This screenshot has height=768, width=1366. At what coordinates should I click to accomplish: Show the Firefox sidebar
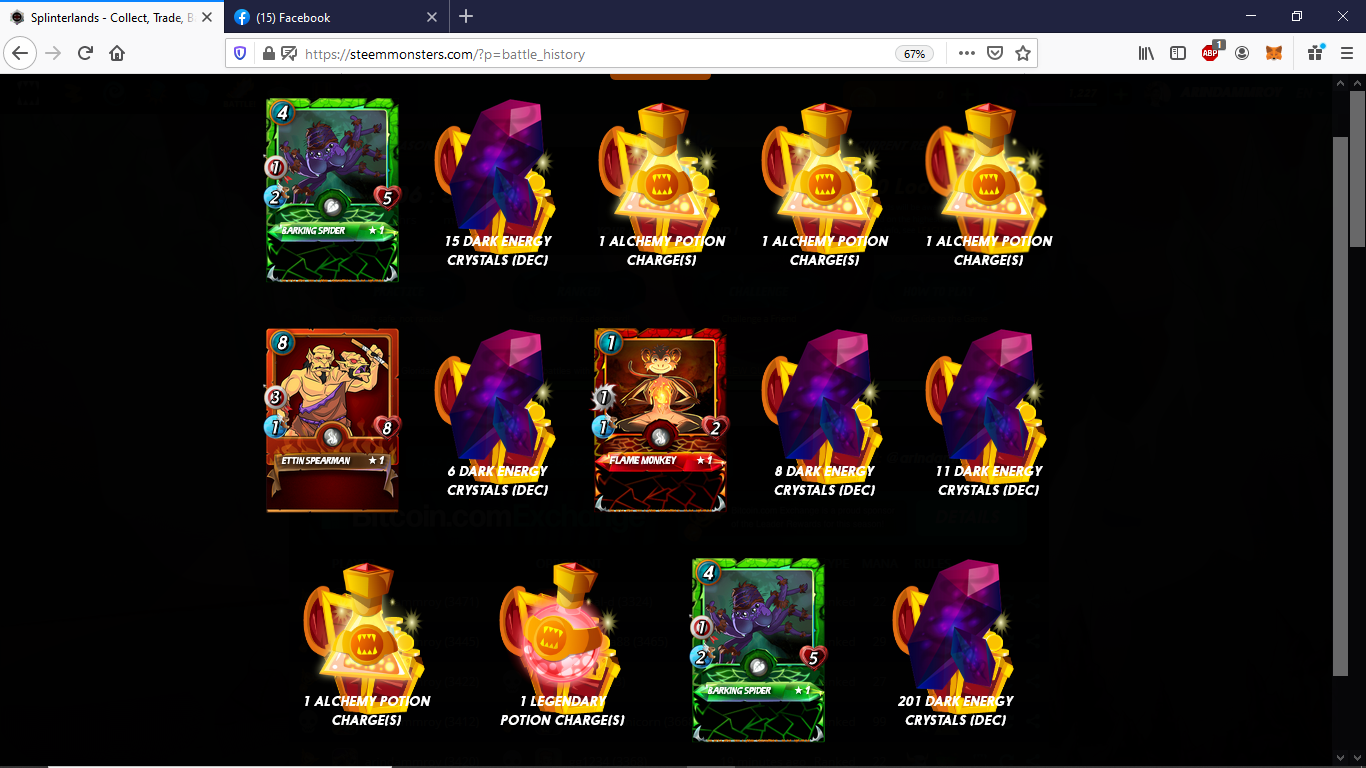[x=1178, y=53]
